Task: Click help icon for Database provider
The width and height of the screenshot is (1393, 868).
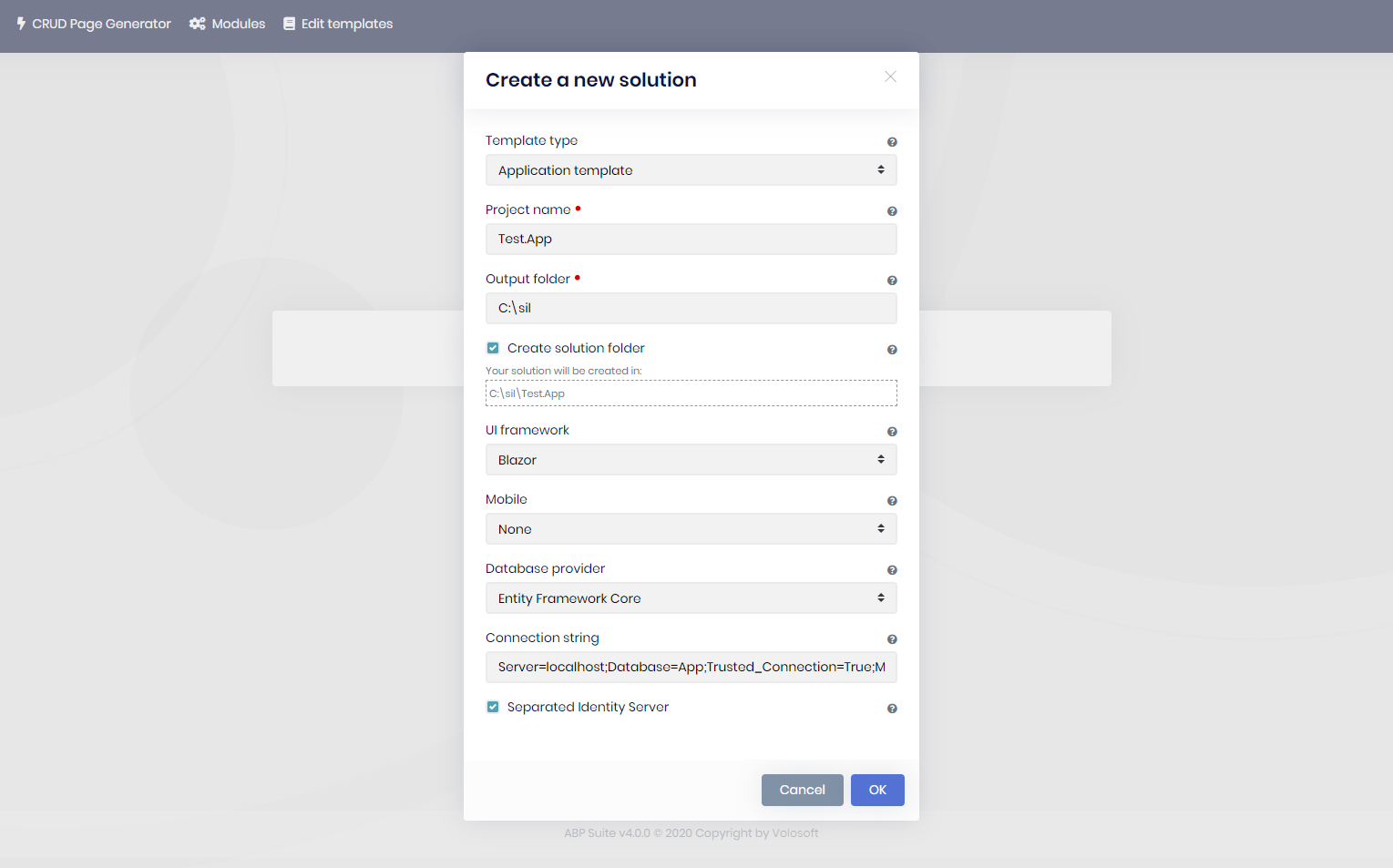Action: 892,570
